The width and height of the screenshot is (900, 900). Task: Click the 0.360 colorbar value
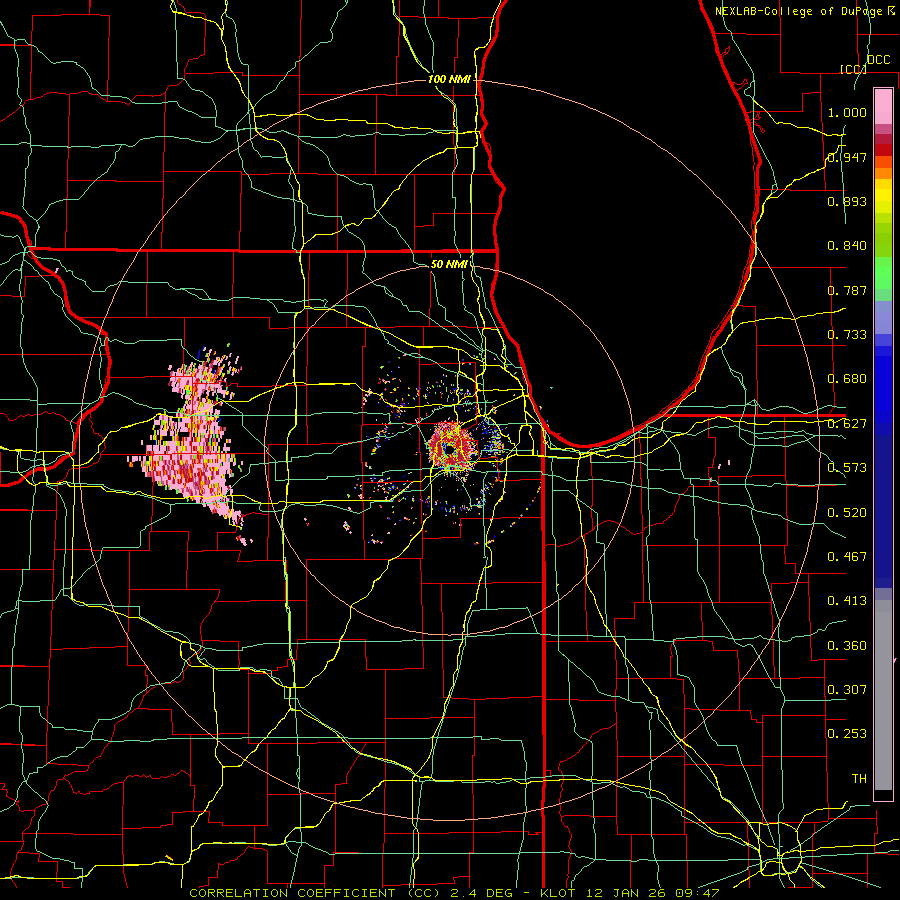[x=847, y=646]
